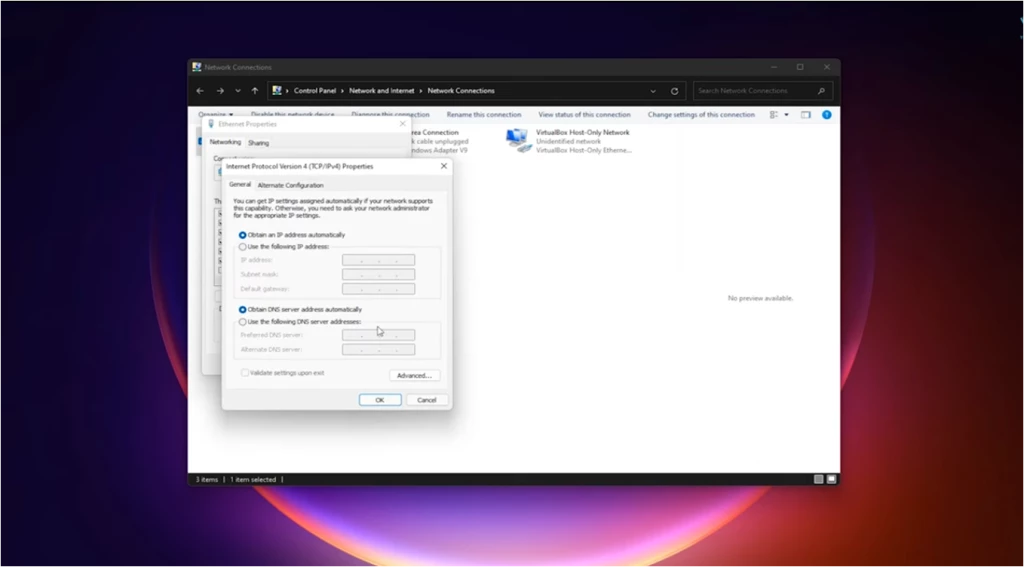The image size is (1024, 567).
Task: Click Network Connections breadcrumb
Action: tap(461, 91)
